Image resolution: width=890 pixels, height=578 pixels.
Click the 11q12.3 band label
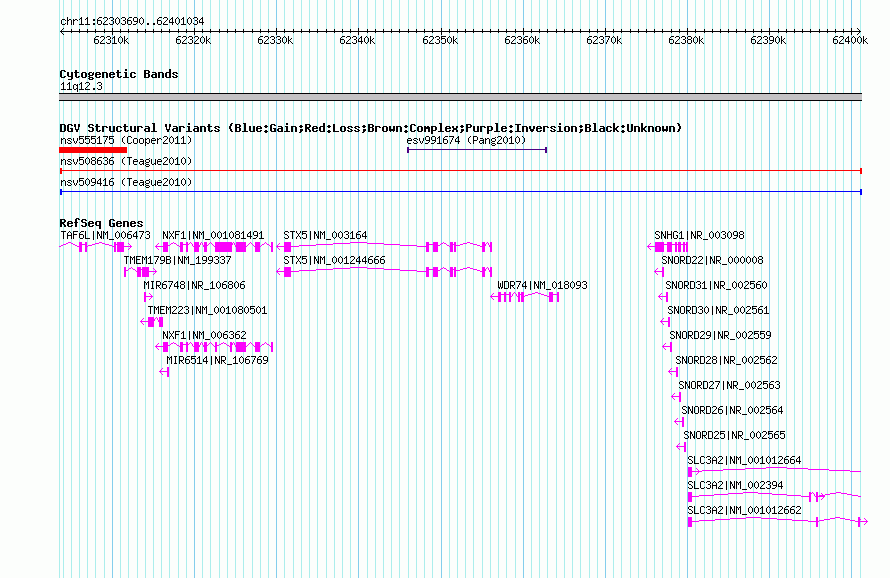(81, 86)
